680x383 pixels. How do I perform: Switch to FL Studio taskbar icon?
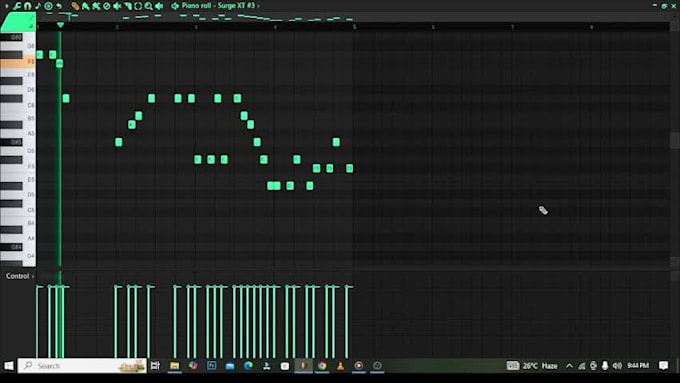(x=303, y=366)
